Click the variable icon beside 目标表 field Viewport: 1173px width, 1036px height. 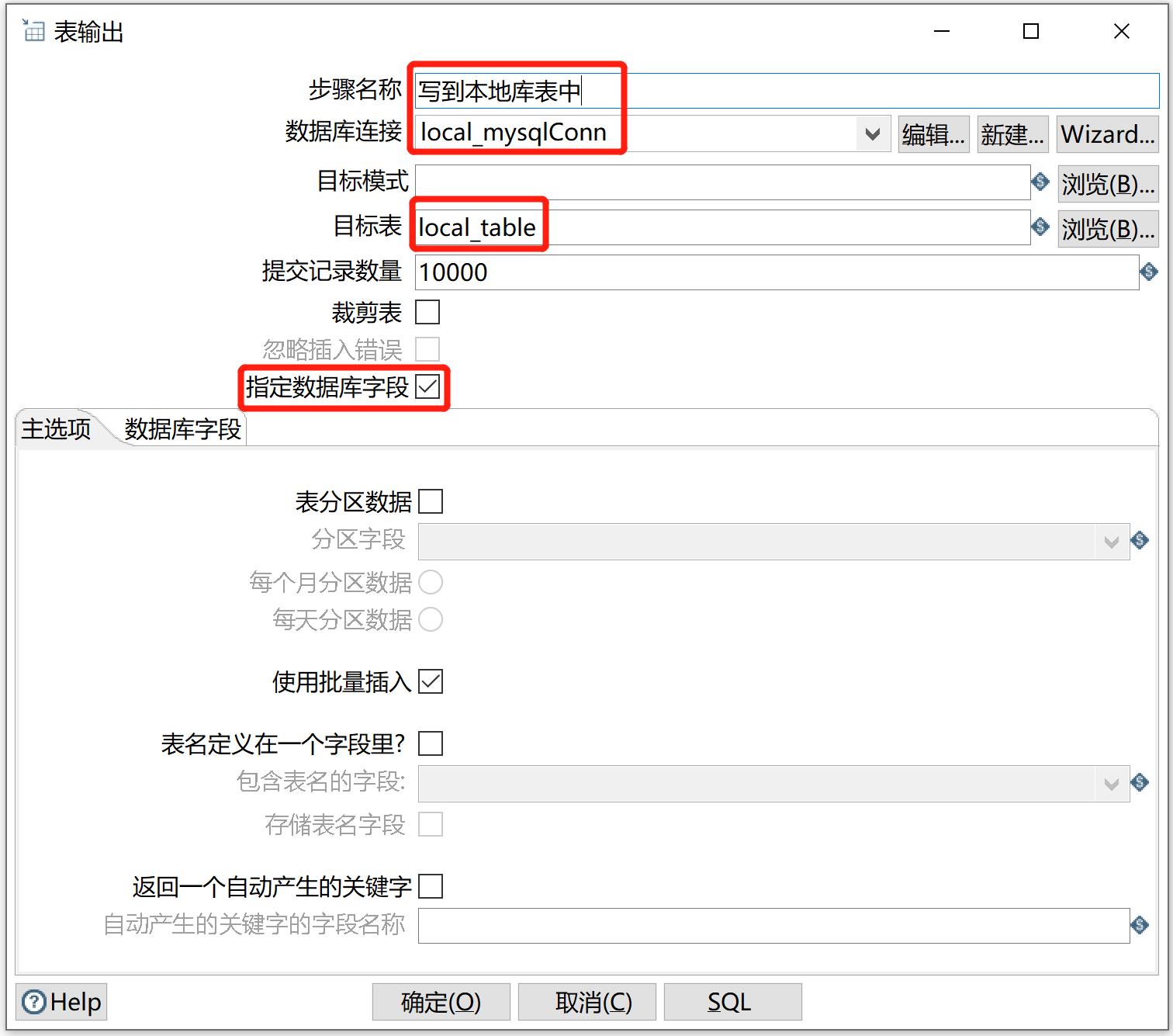point(1040,227)
